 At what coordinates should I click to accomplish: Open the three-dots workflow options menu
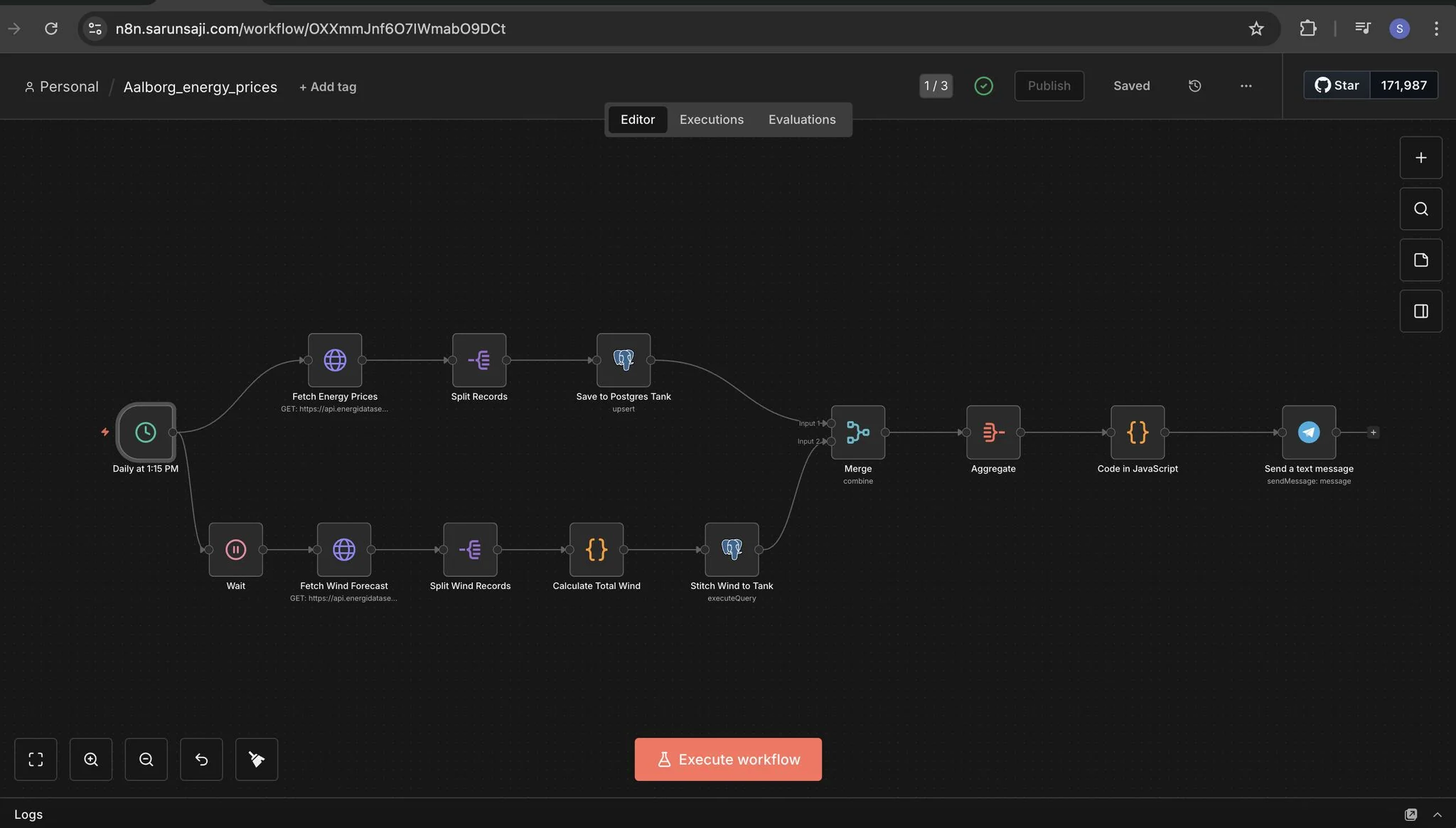click(1246, 85)
